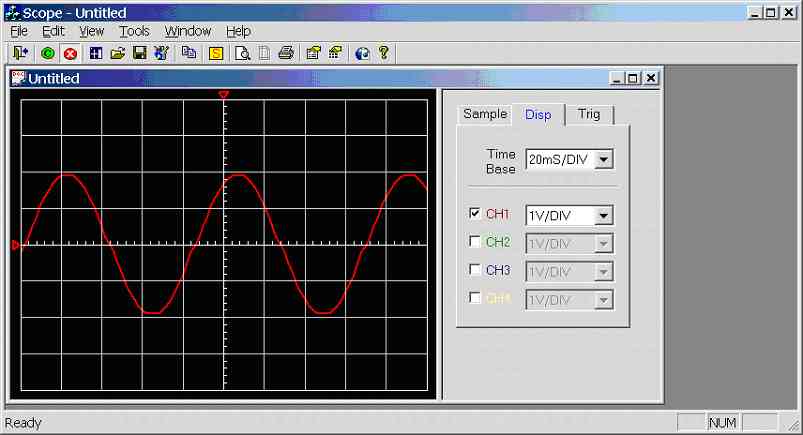Click the Print Preview magnifier icon

point(242,53)
